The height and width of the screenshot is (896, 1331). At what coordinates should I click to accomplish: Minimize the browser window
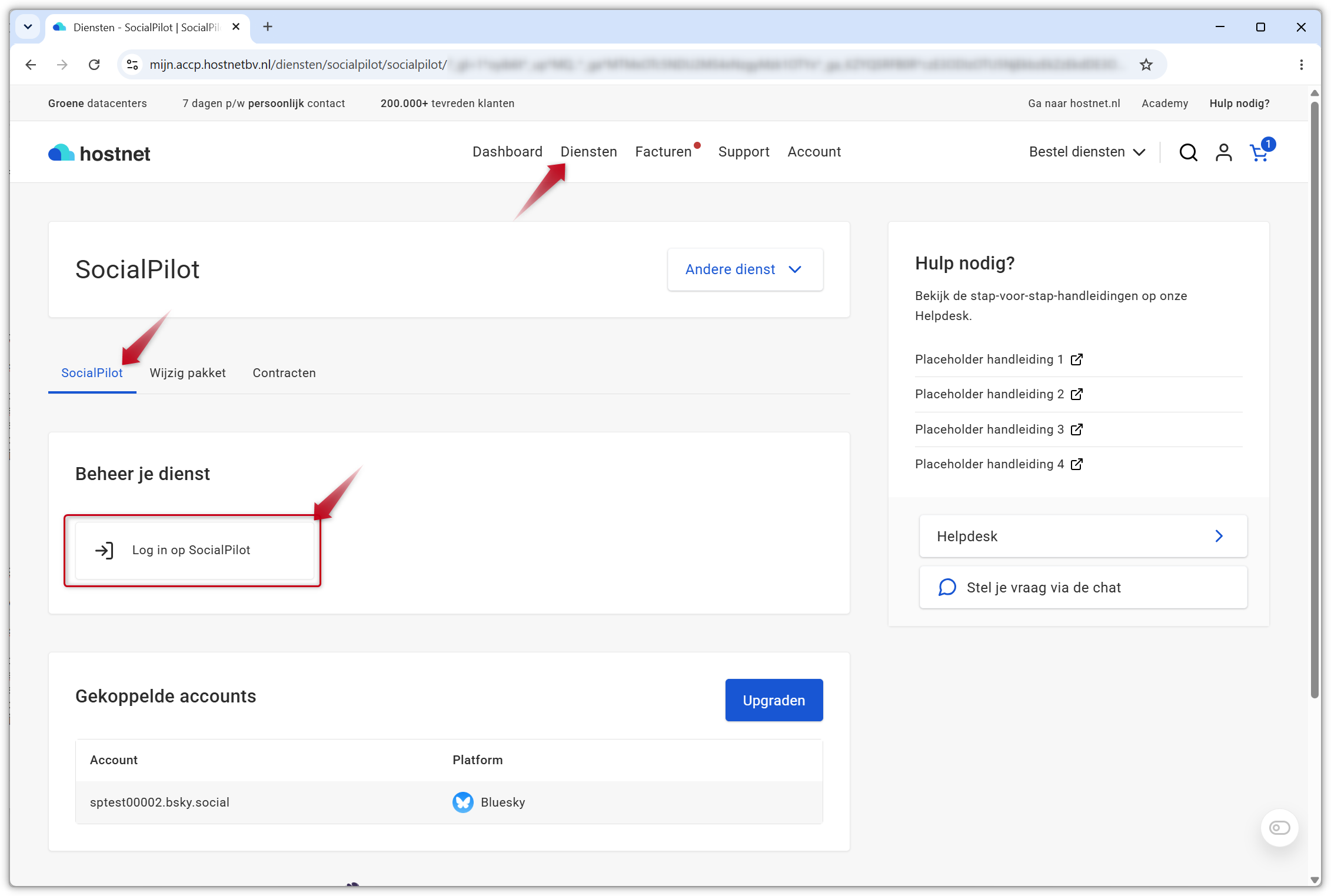pyautogui.click(x=1220, y=26)
